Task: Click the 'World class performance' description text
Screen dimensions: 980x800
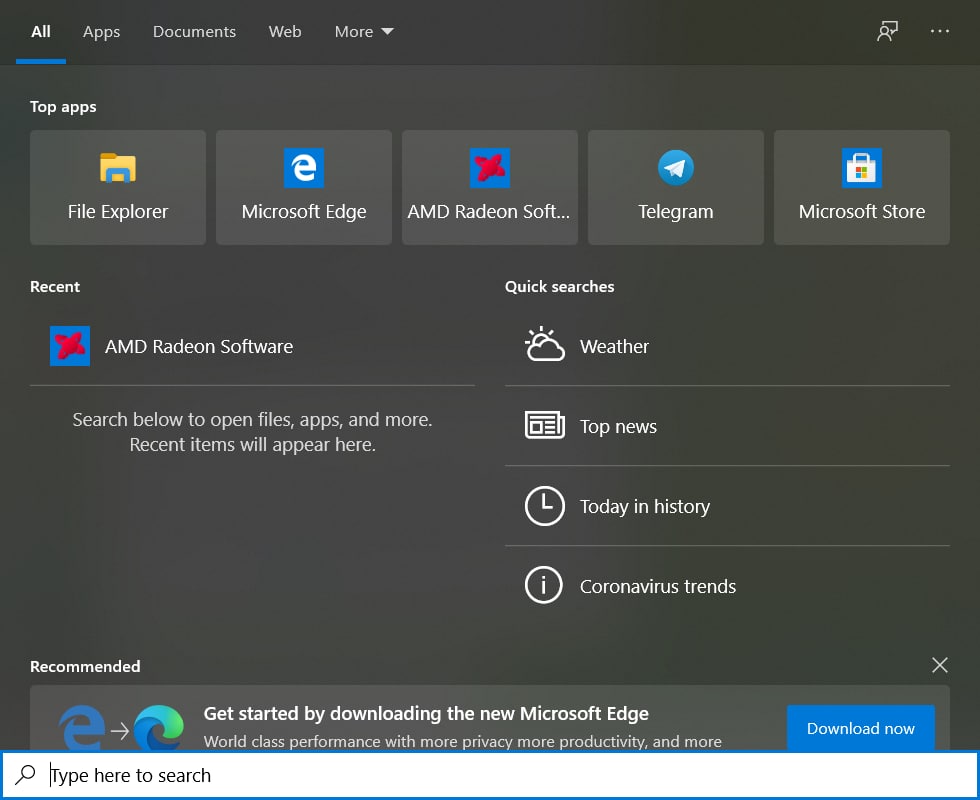Action: (462, 741)
